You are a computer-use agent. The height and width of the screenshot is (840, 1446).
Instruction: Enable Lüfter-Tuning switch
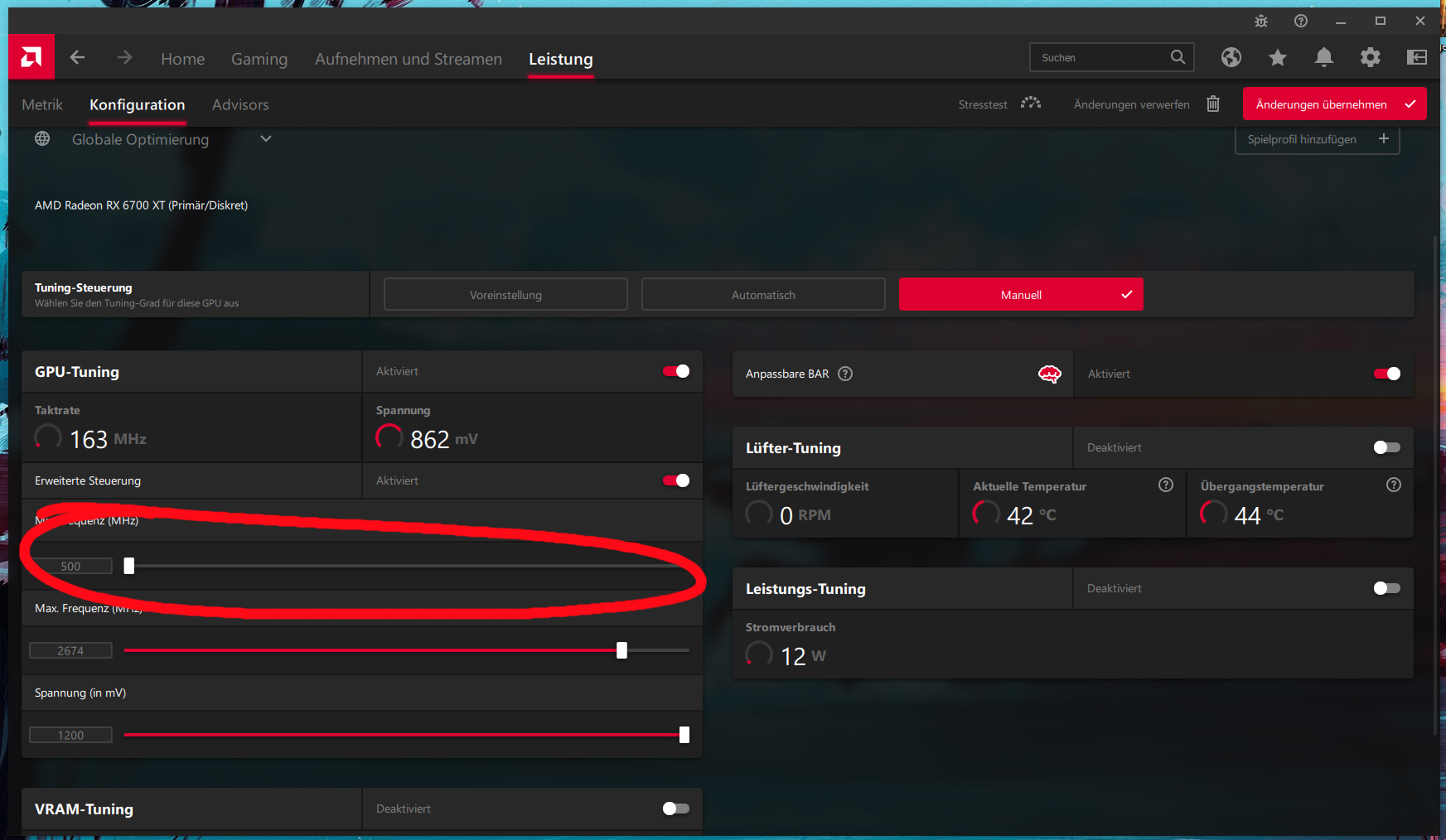1387,447
